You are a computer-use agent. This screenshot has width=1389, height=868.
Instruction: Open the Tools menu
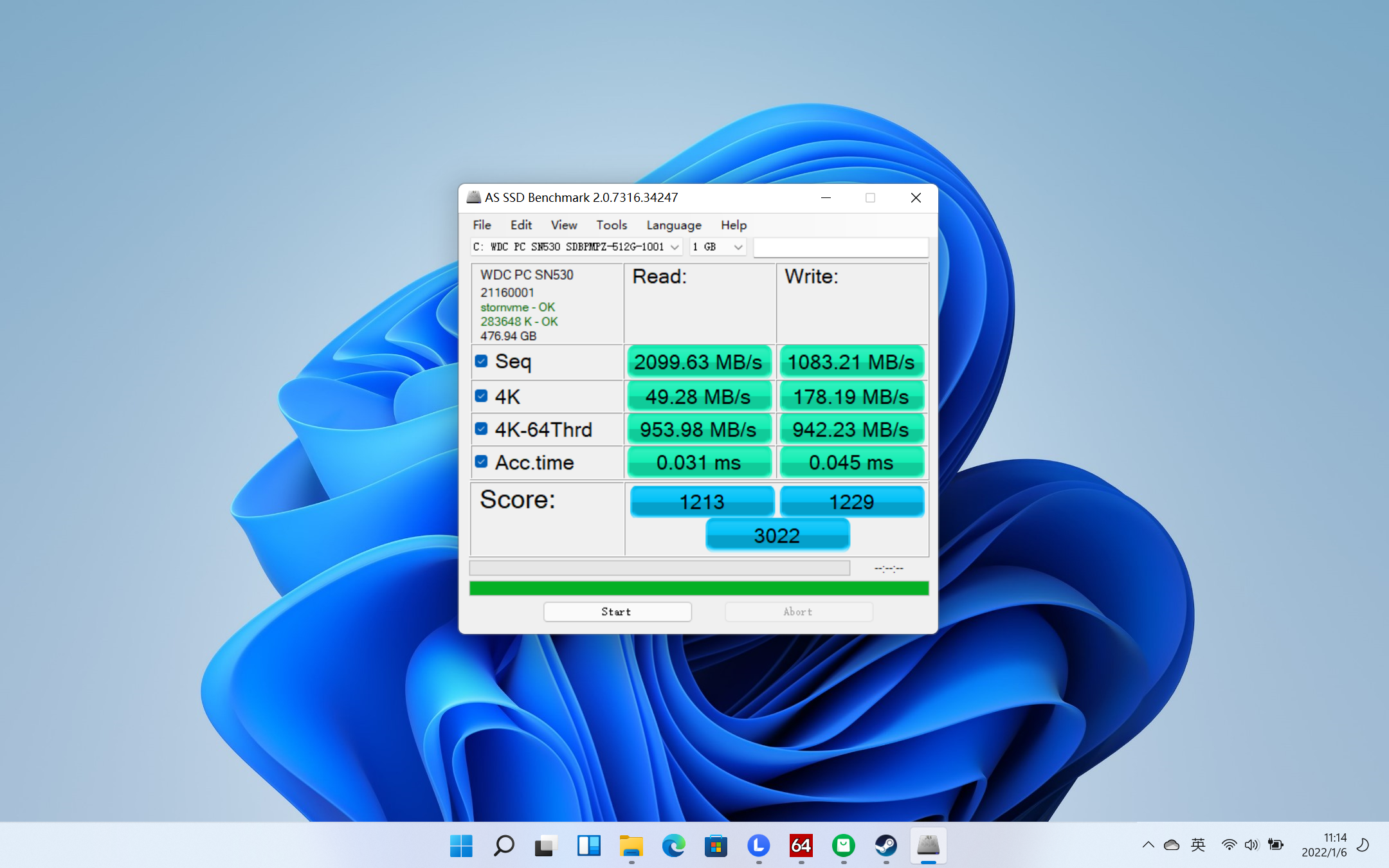coord(611,225)
